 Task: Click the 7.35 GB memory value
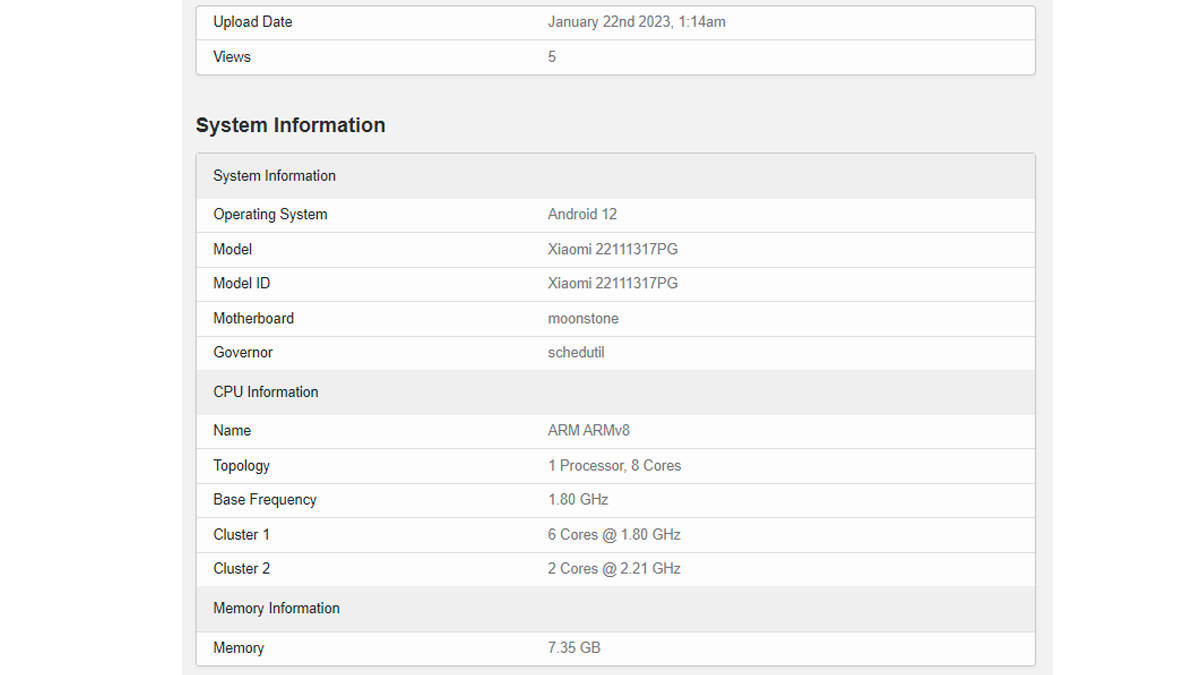pos(572,647)
